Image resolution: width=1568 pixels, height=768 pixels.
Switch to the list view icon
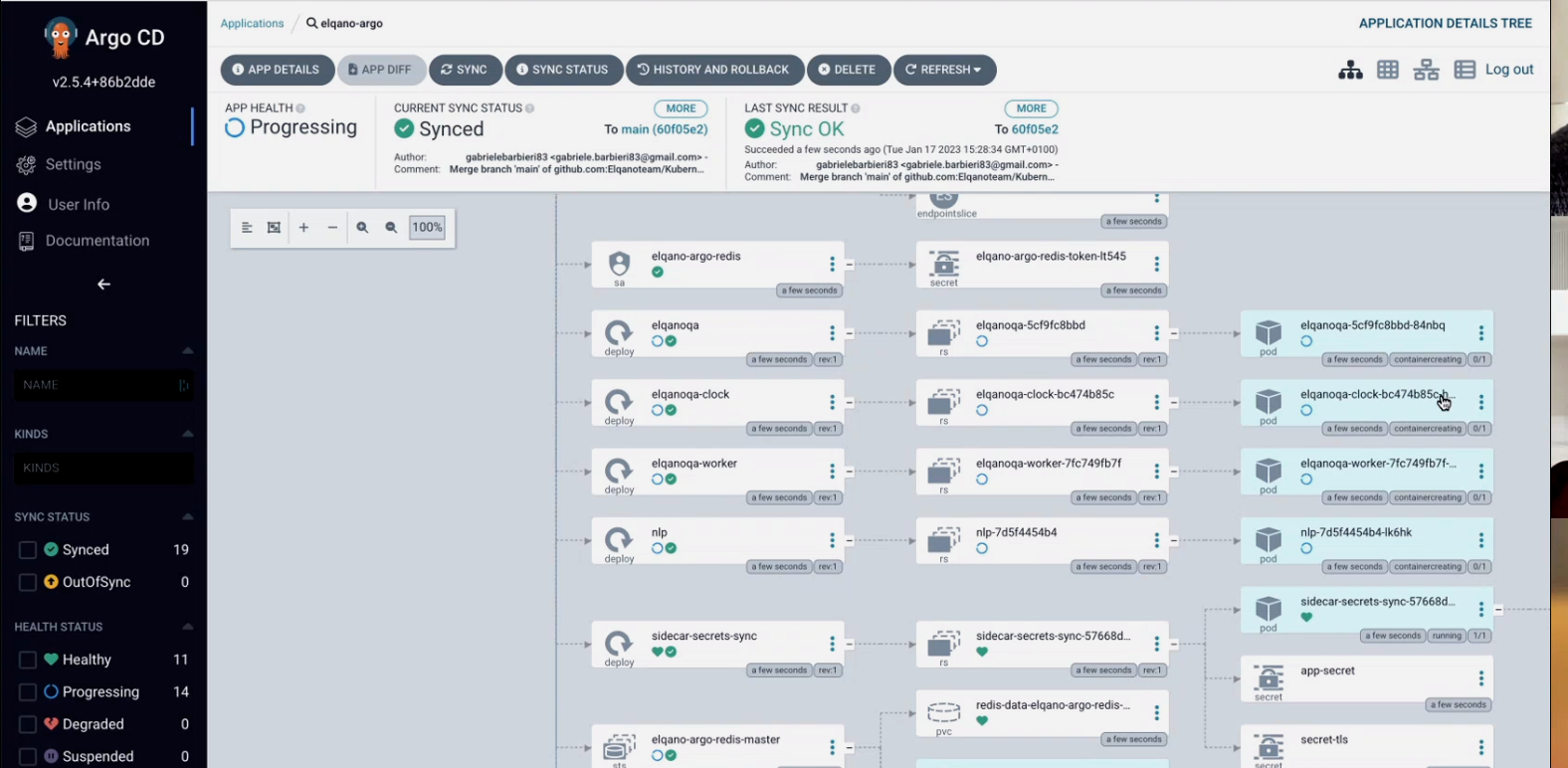[x=1465, y=70]
